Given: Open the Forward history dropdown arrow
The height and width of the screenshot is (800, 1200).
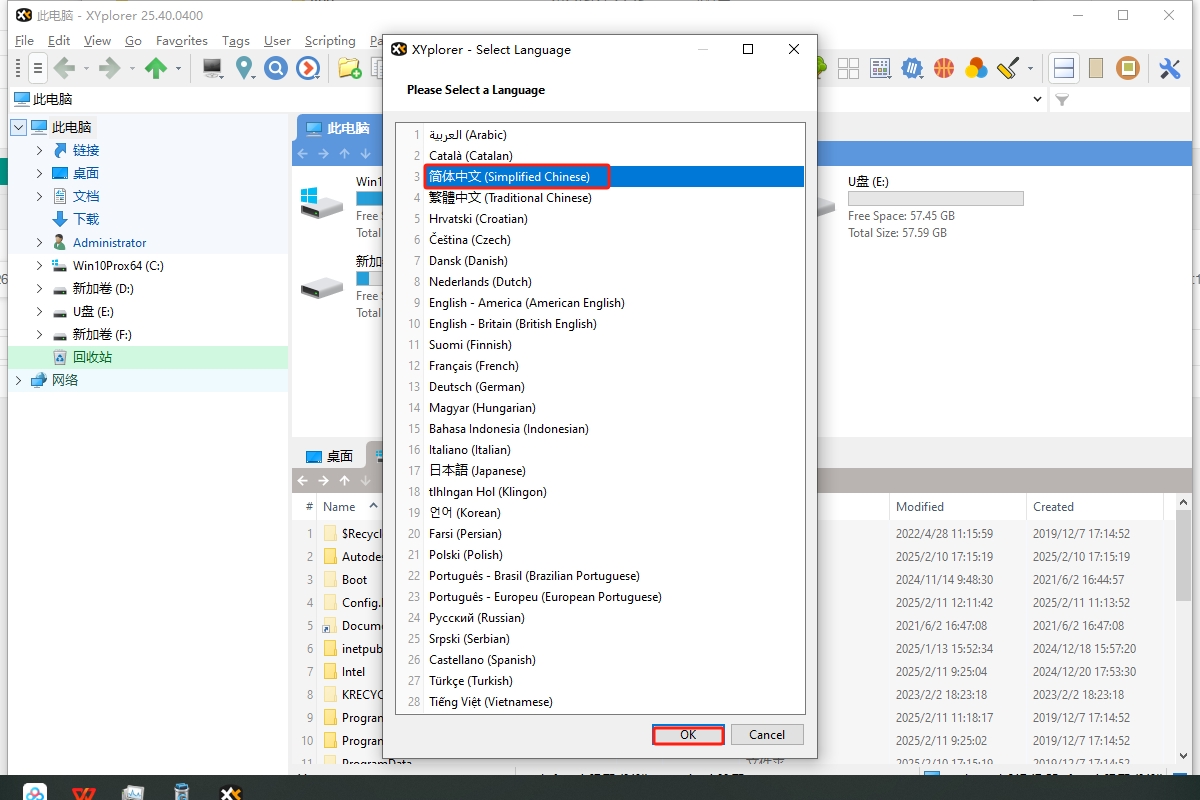Looking at the screenshot, I should [x=132, y=68].
